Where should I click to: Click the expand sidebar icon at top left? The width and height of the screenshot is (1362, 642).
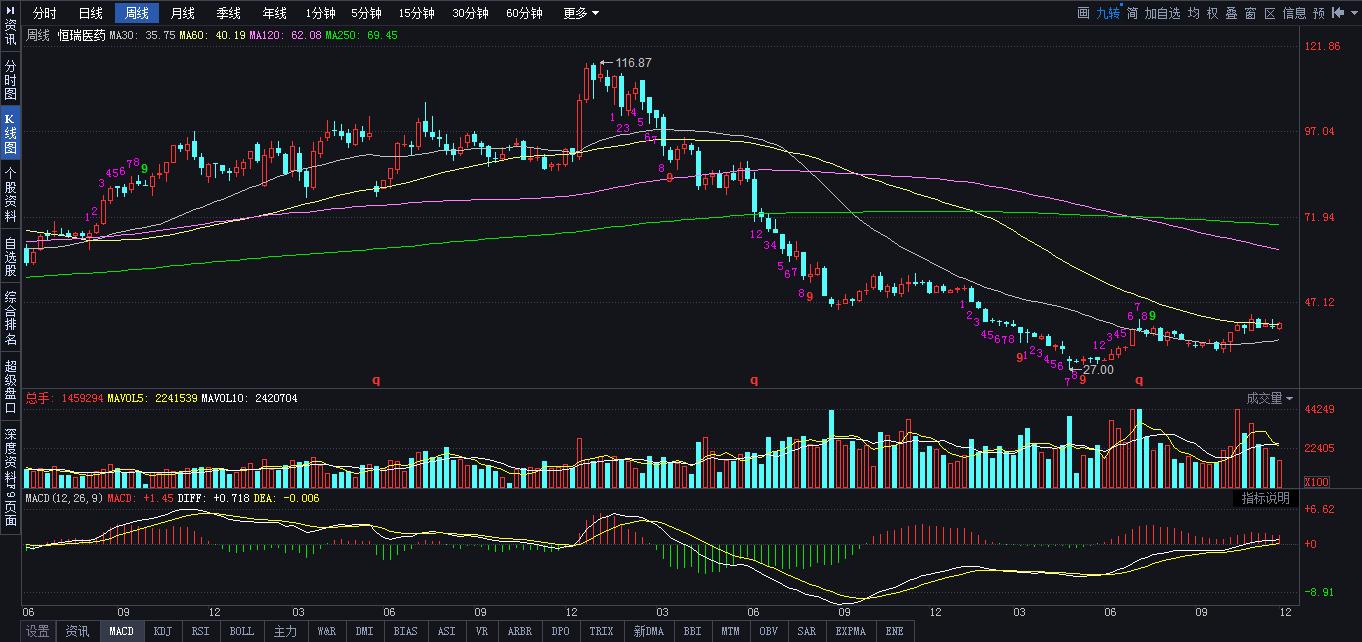point(9,12)
